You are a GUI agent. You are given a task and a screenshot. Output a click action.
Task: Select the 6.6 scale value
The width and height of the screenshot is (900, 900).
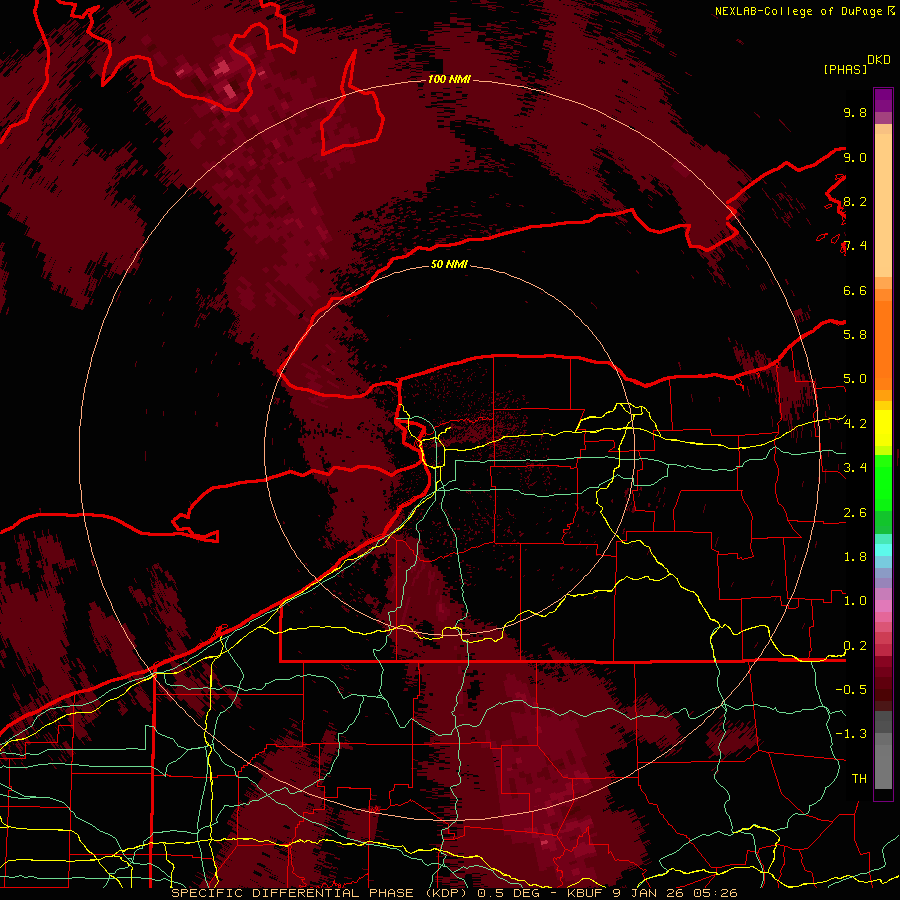click(x=855, y=290)
